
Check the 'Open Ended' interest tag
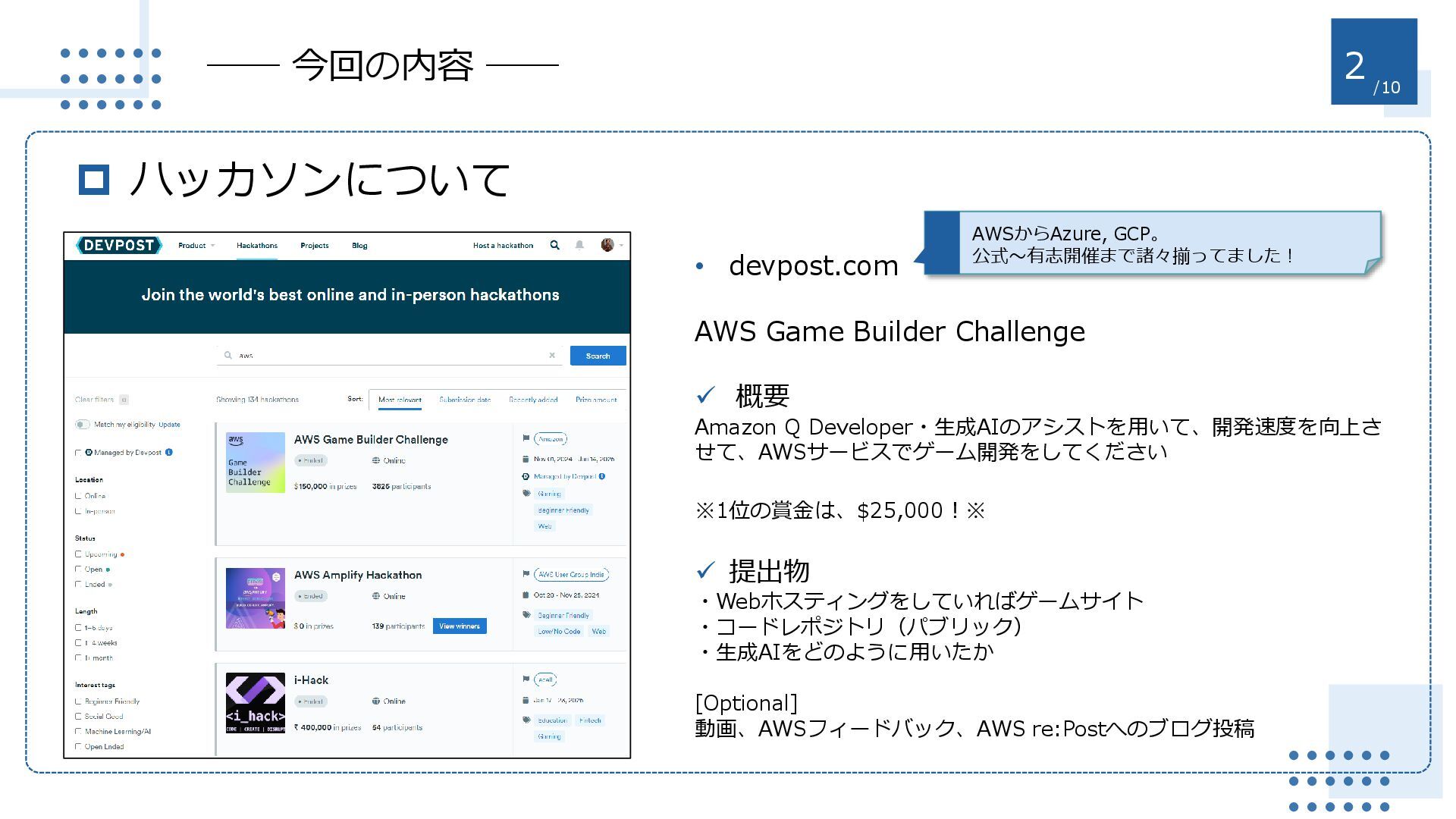click(x=78, y=747)
